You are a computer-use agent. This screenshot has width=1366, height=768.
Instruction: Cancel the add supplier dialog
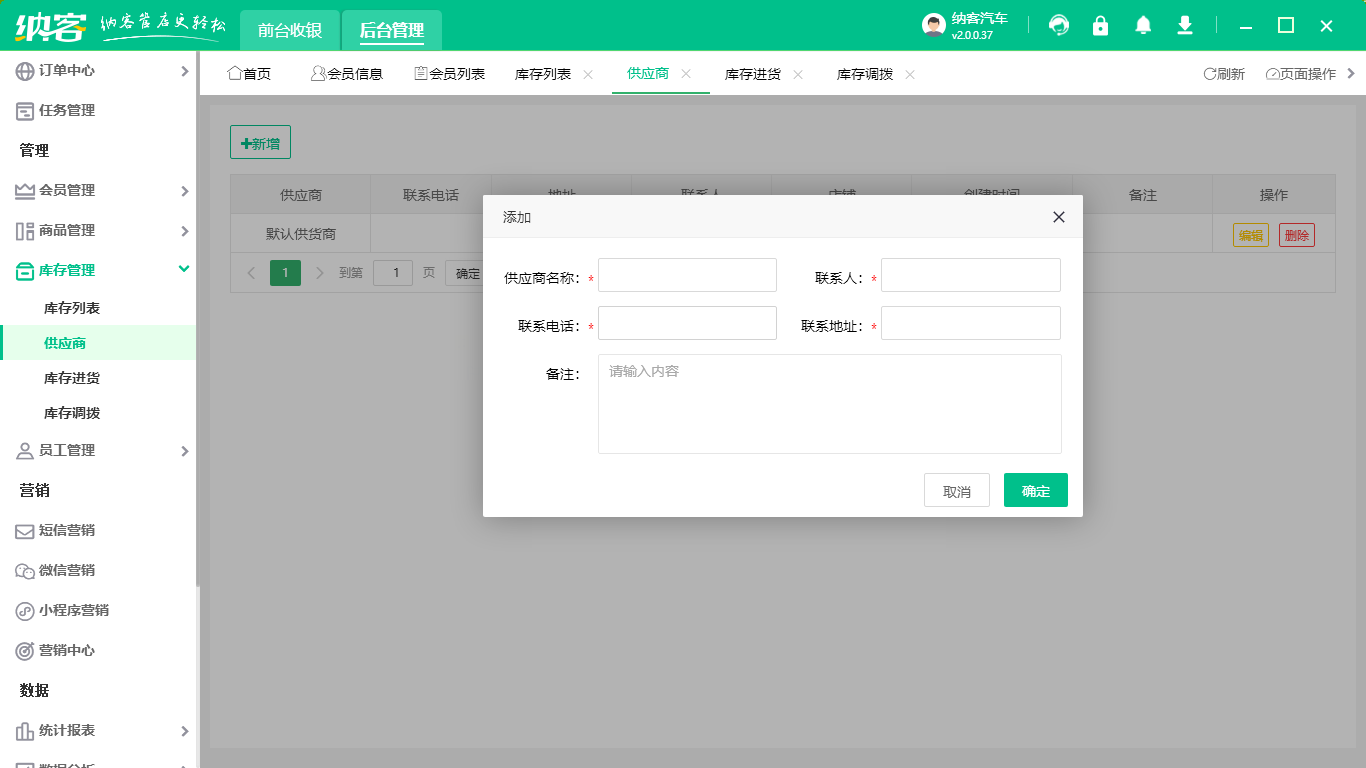[956, 490]
